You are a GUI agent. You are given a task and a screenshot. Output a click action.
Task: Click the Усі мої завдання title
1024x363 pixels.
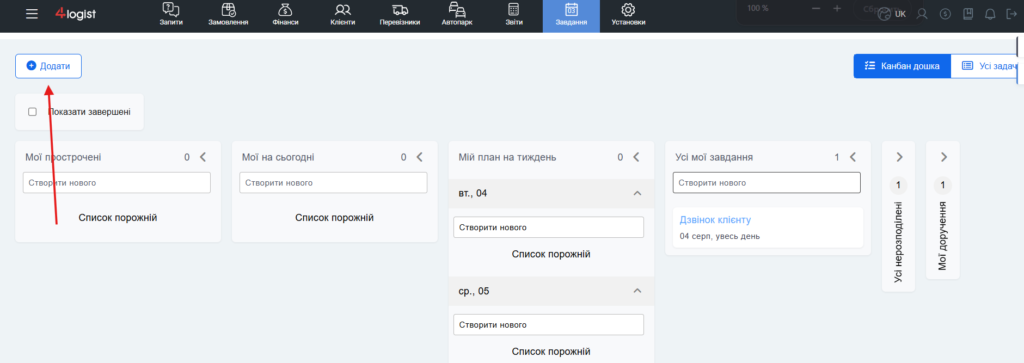714,157
